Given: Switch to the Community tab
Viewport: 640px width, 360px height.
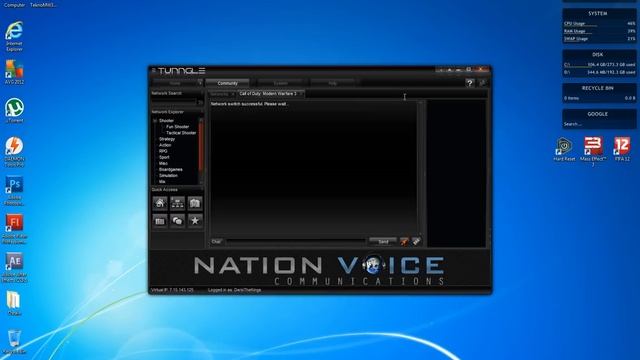Looking at the screenshot, I should (x=227, y=83).
